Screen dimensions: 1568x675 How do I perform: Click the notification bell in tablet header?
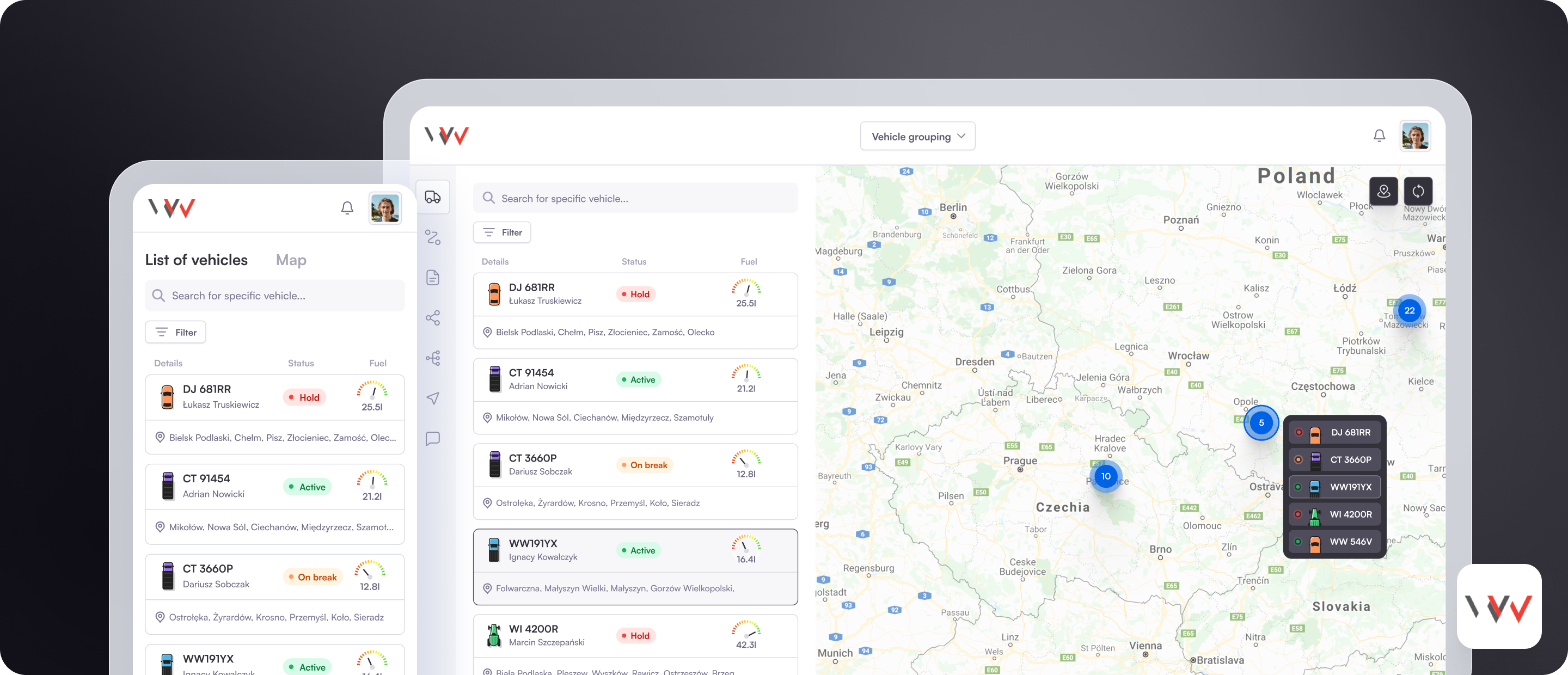(1379, 136)
